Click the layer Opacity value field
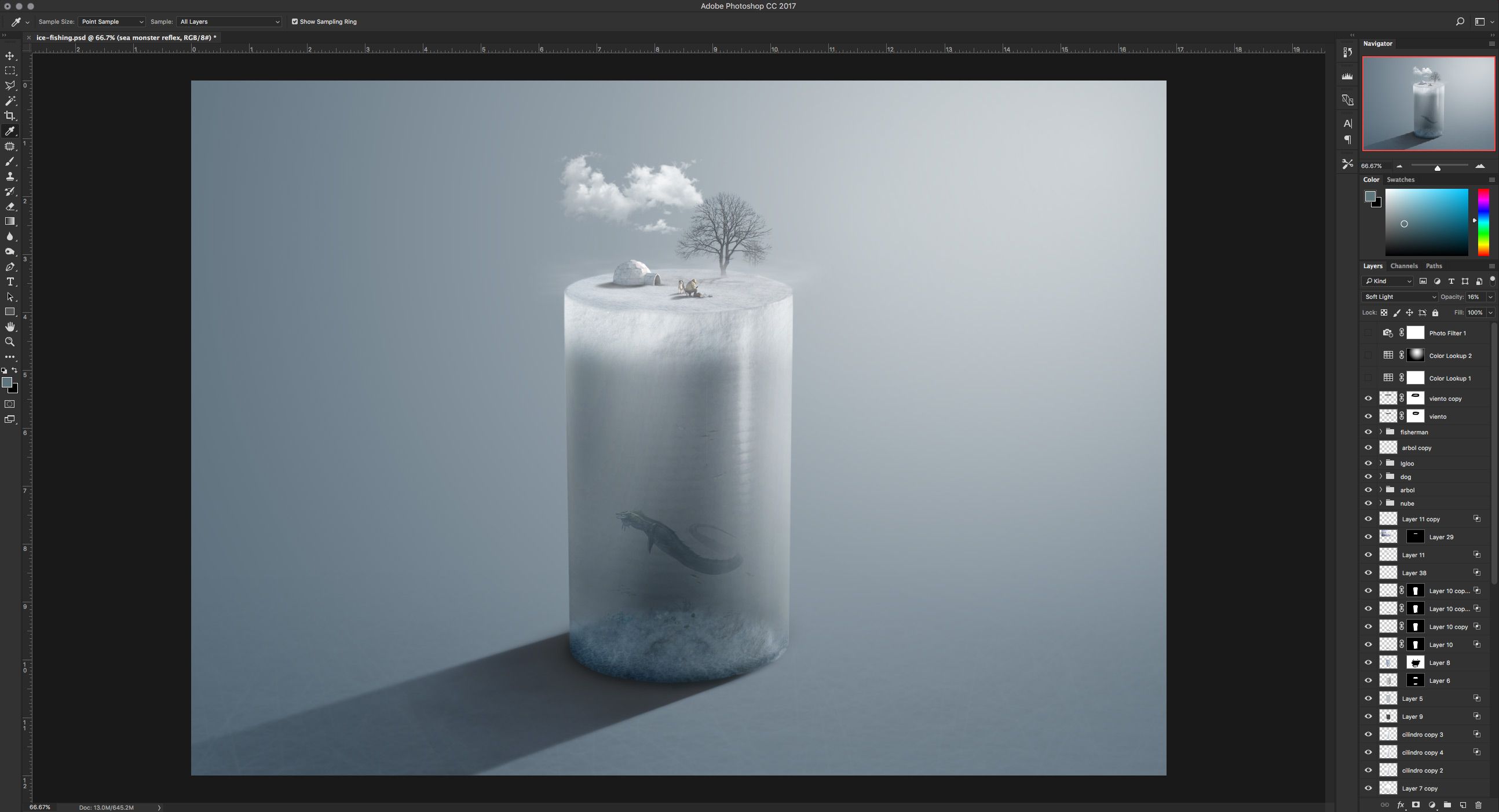 coord(1474,297)
